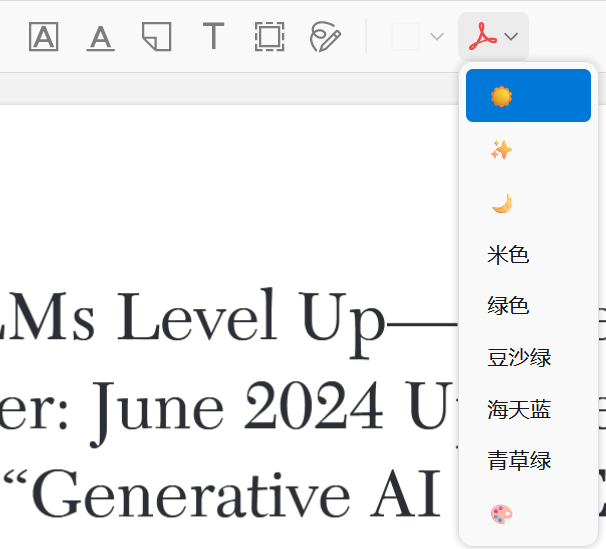Apply the 海天蓝 background theme
606x549 pixels.
coord(528,409)
